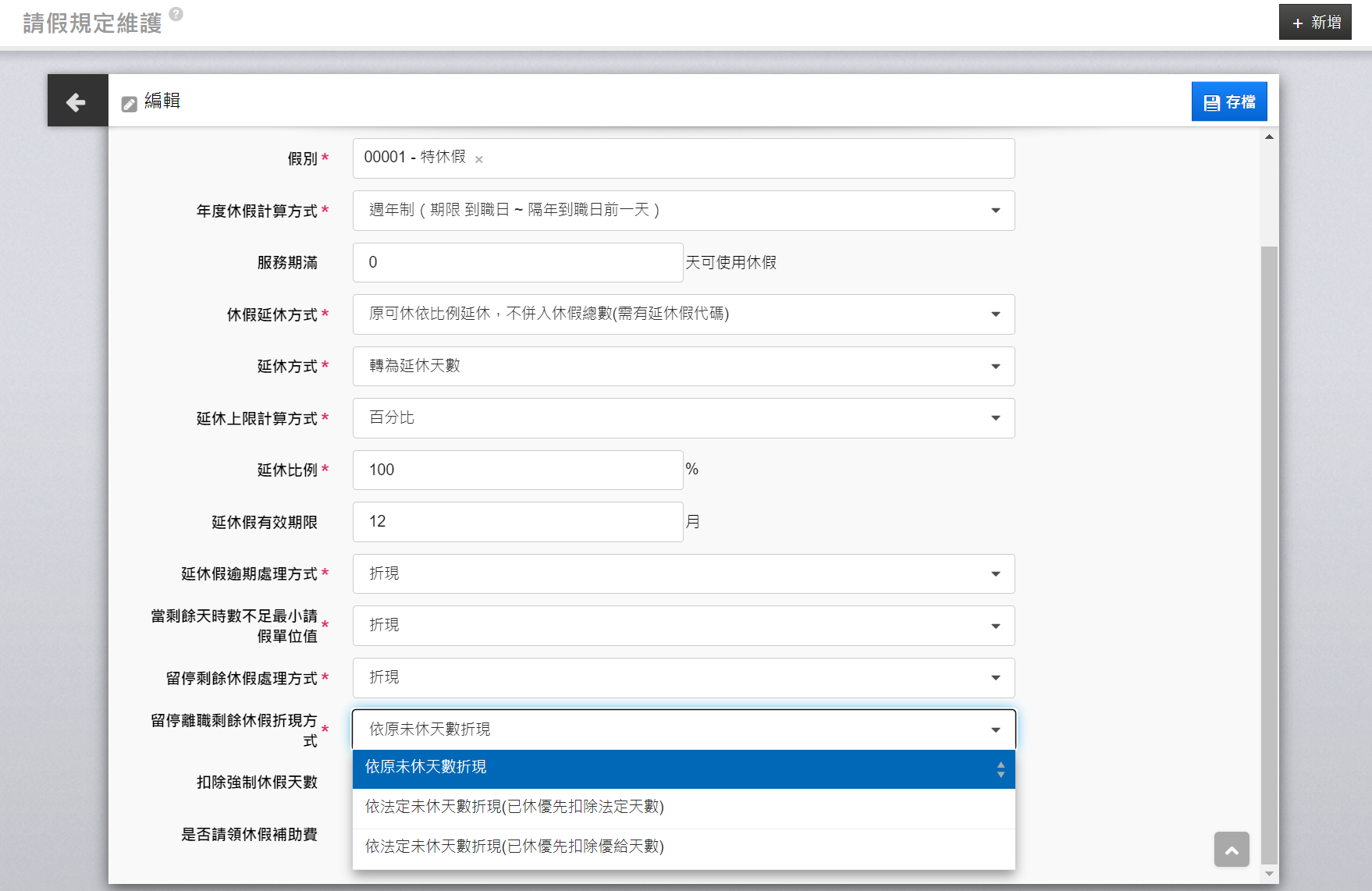This screenshot has height=891, width=1372.
Task: Click the 新增 button to add
Action: coord(1315,23)
